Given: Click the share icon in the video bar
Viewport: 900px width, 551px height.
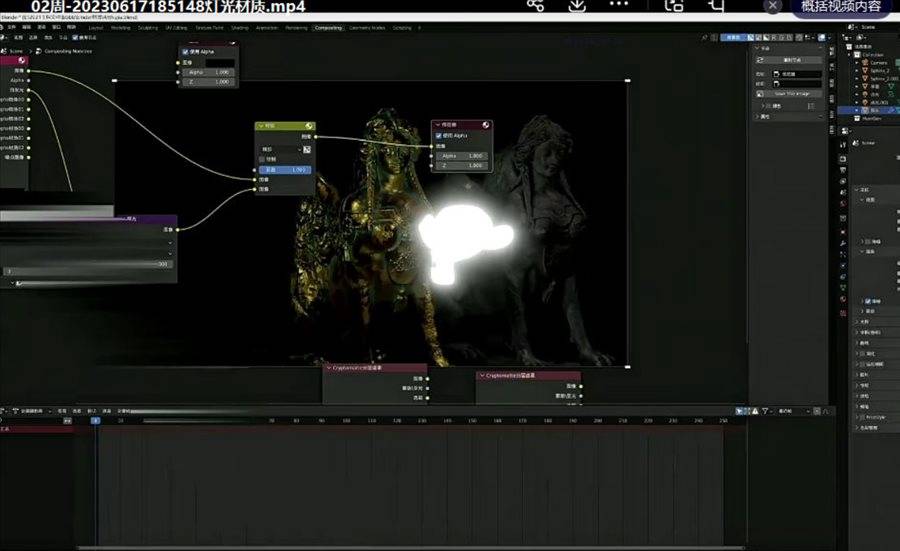Looking at the screenshot, I should tap(535, 6).
